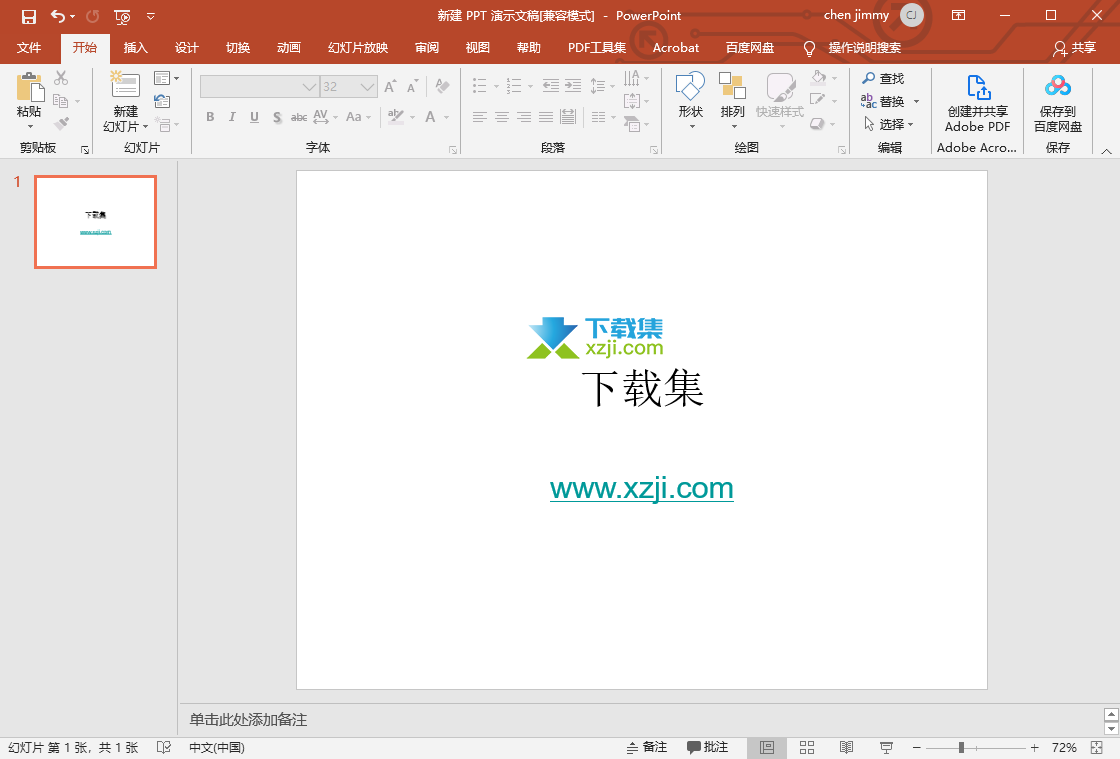
Task: Decrease font size icon
Action: (412, 86)
